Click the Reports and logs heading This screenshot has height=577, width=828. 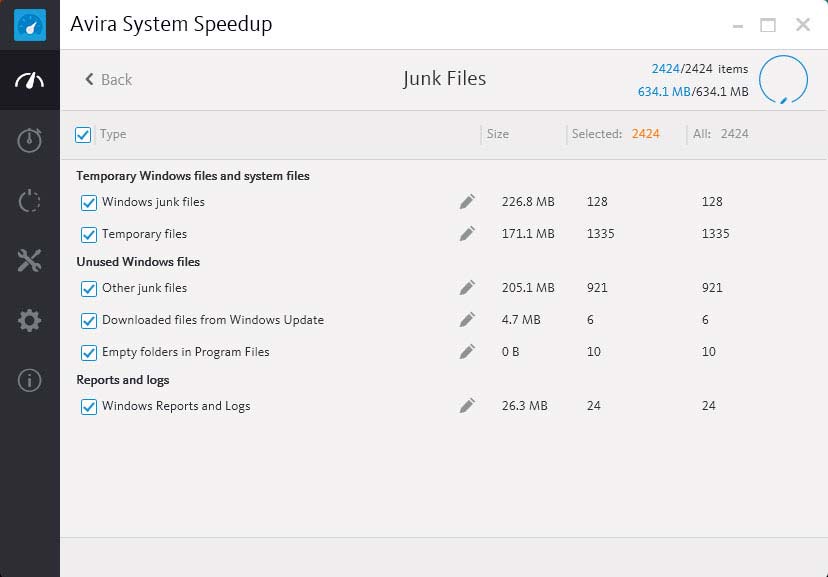123,380
